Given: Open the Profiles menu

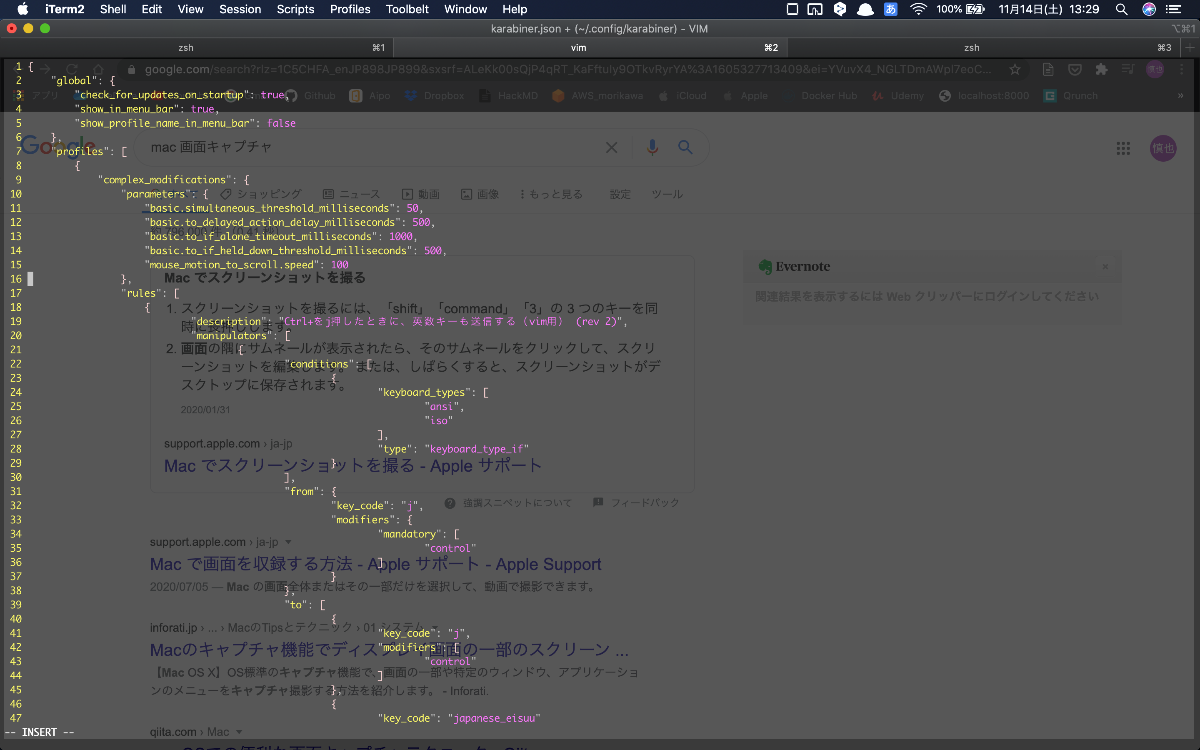Looking at the screenshot, I should tap(350, 9).
